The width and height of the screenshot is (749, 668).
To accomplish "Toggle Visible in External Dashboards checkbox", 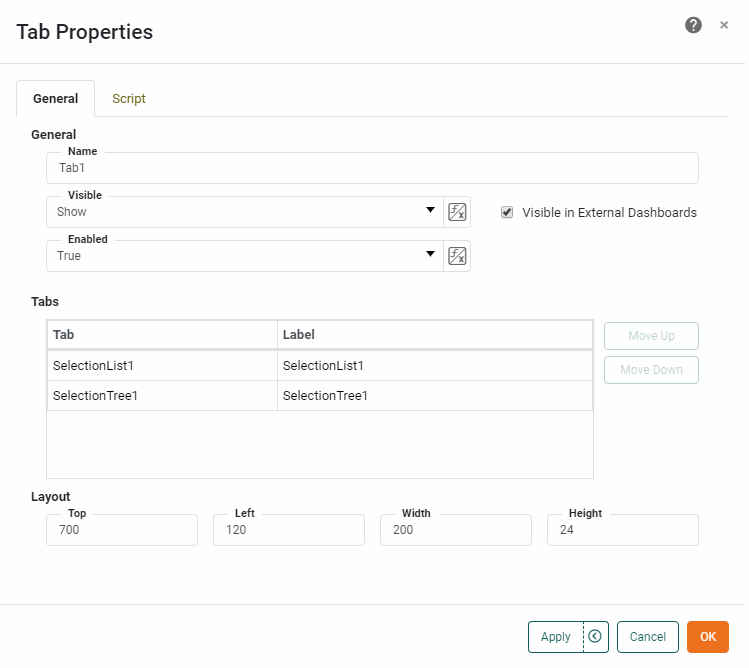I will click(x=507, y=212).
